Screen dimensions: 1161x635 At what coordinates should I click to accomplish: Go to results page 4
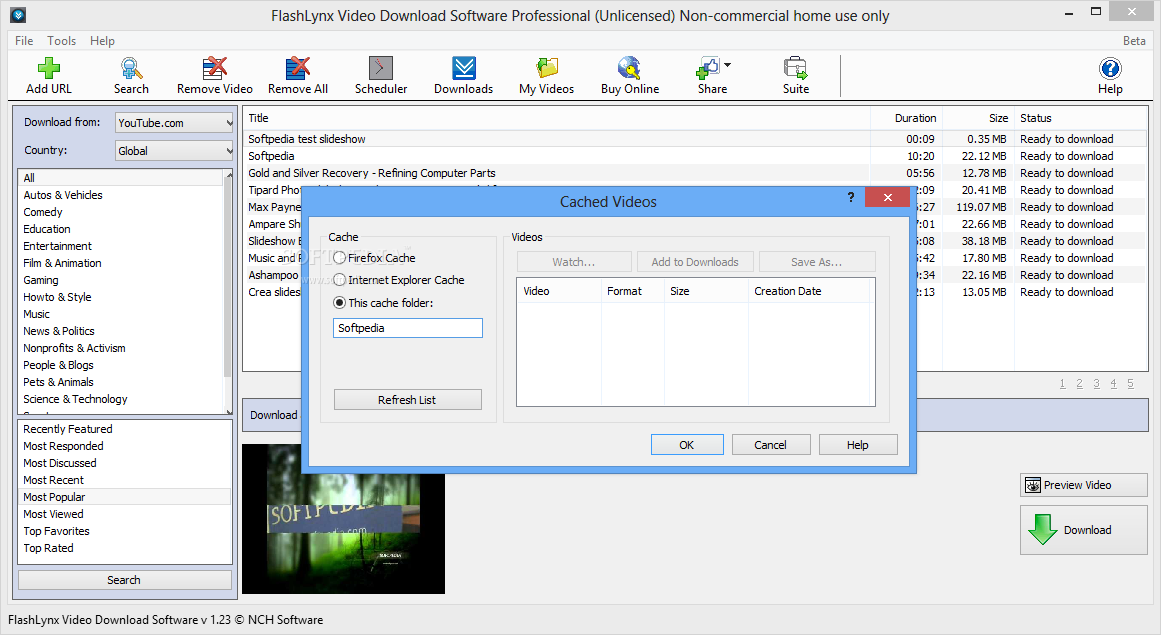(1114, 383)
